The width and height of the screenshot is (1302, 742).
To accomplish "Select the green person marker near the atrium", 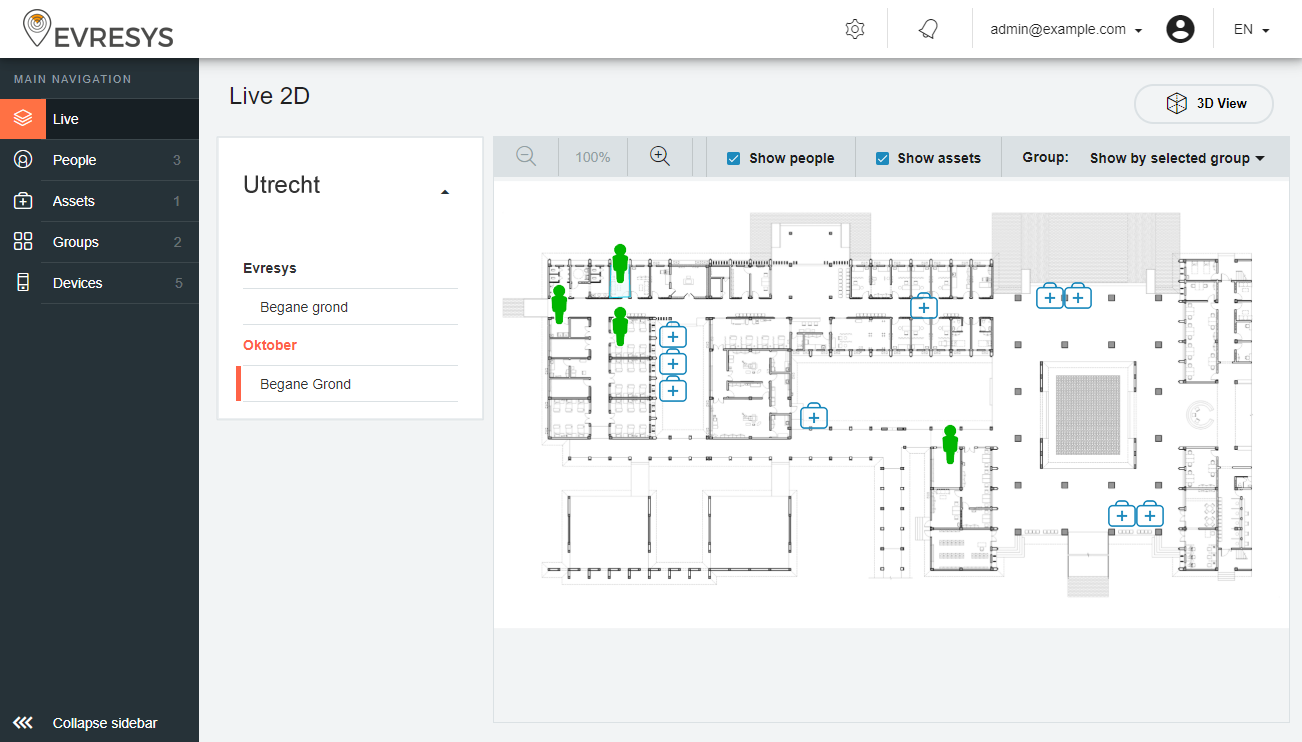I will coord(950,444).
